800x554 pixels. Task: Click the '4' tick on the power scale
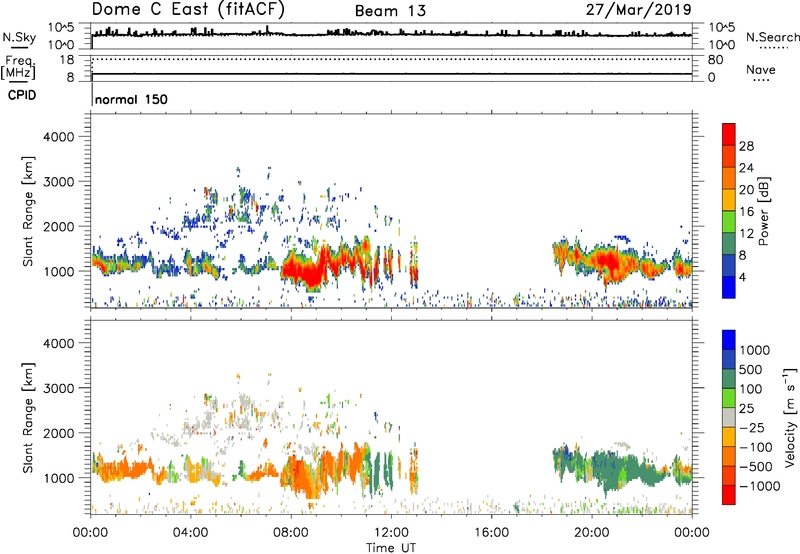(742, 277)
